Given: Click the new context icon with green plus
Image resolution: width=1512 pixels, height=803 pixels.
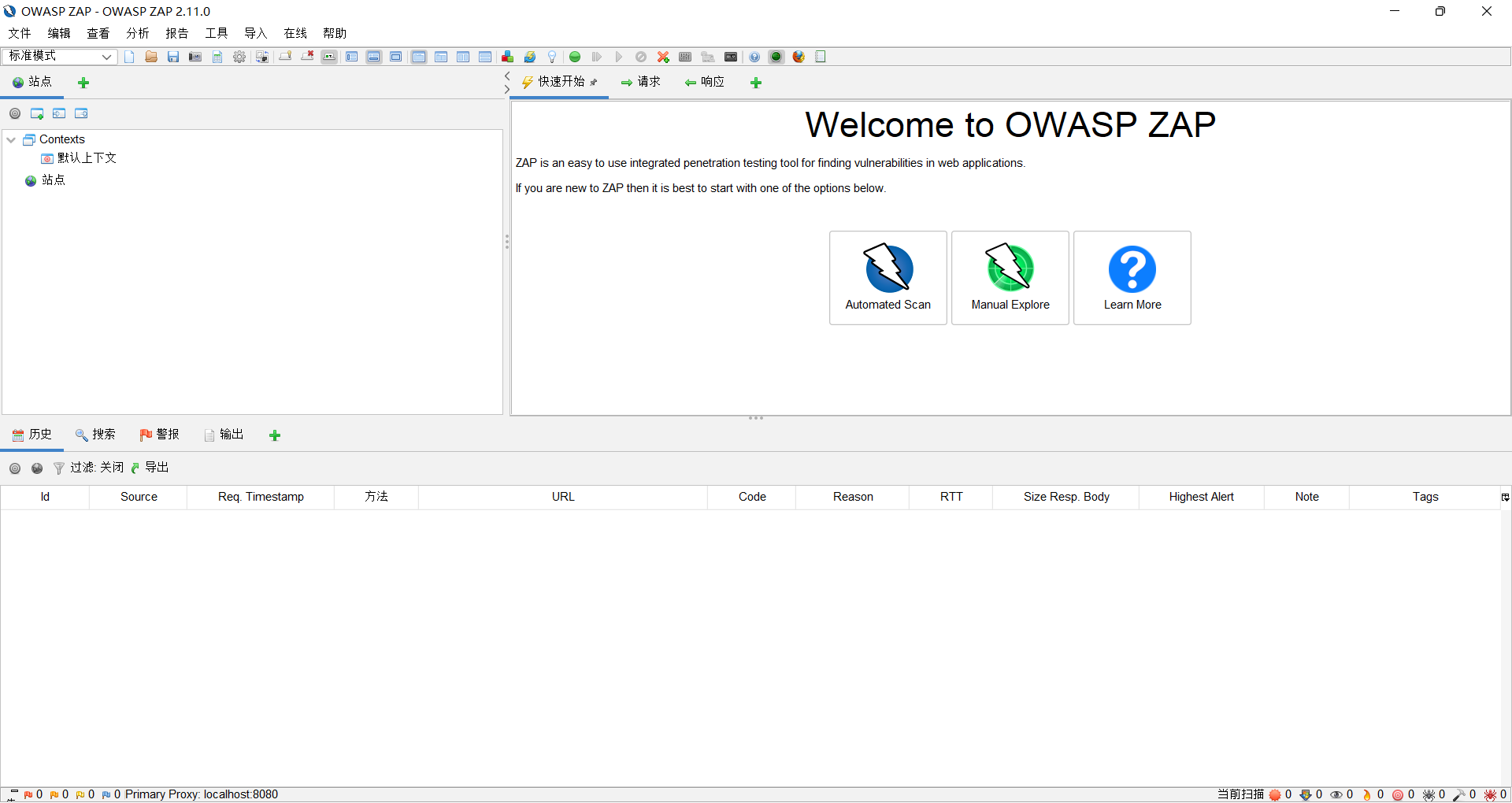Looking at the screenshot, I should click(37, 113).
